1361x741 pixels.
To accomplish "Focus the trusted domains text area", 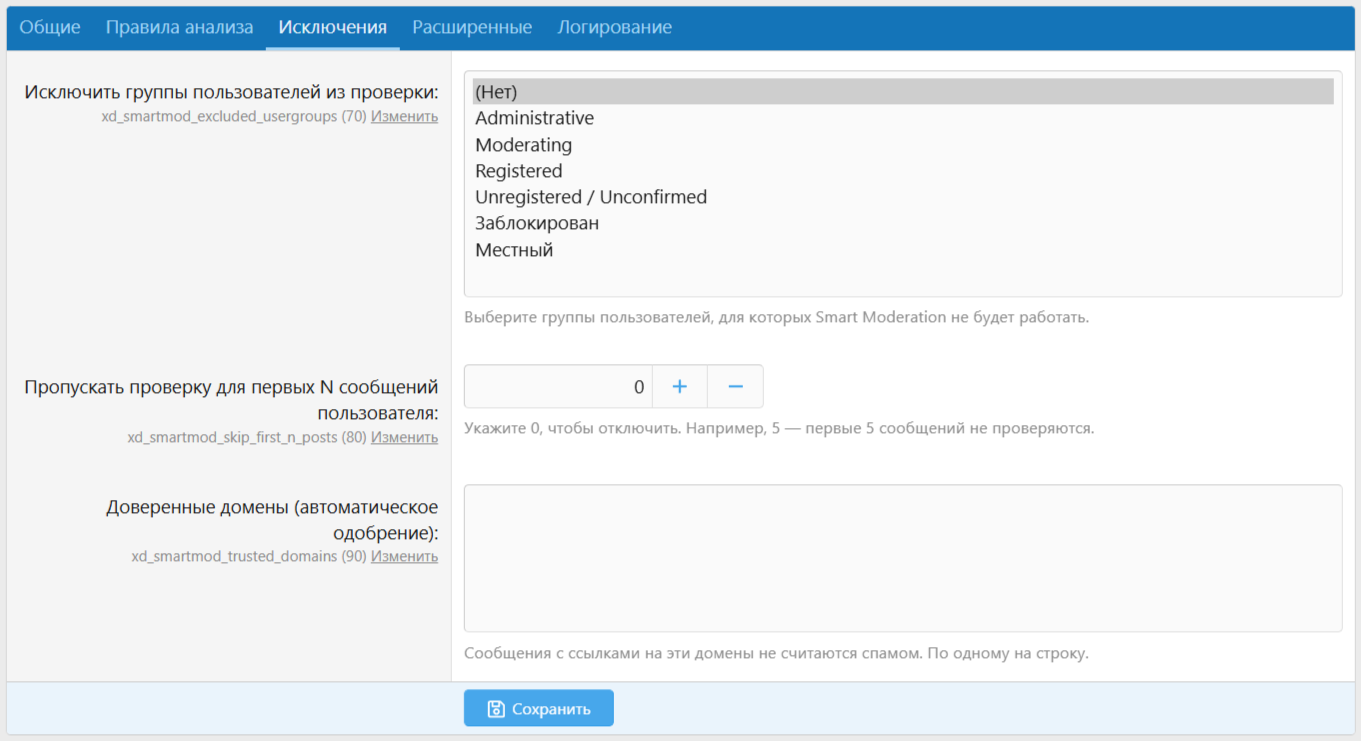I will coord(902,558).
